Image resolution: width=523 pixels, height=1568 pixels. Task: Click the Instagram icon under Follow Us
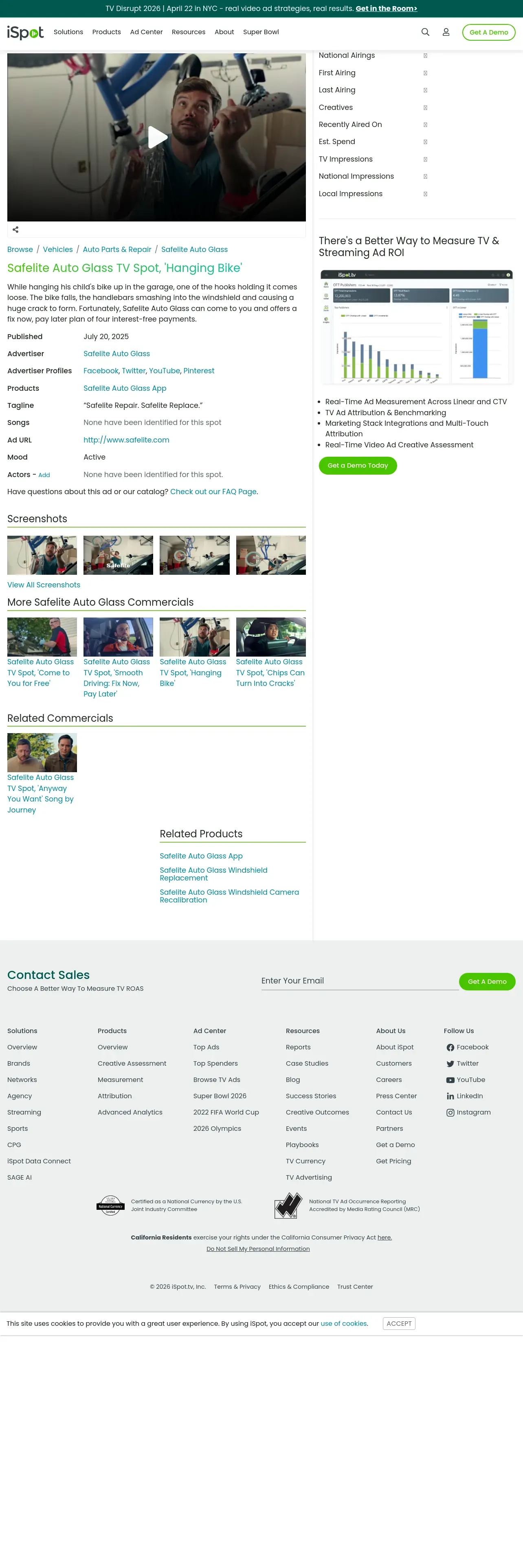pyautogui.click(x=450, y=1112)
